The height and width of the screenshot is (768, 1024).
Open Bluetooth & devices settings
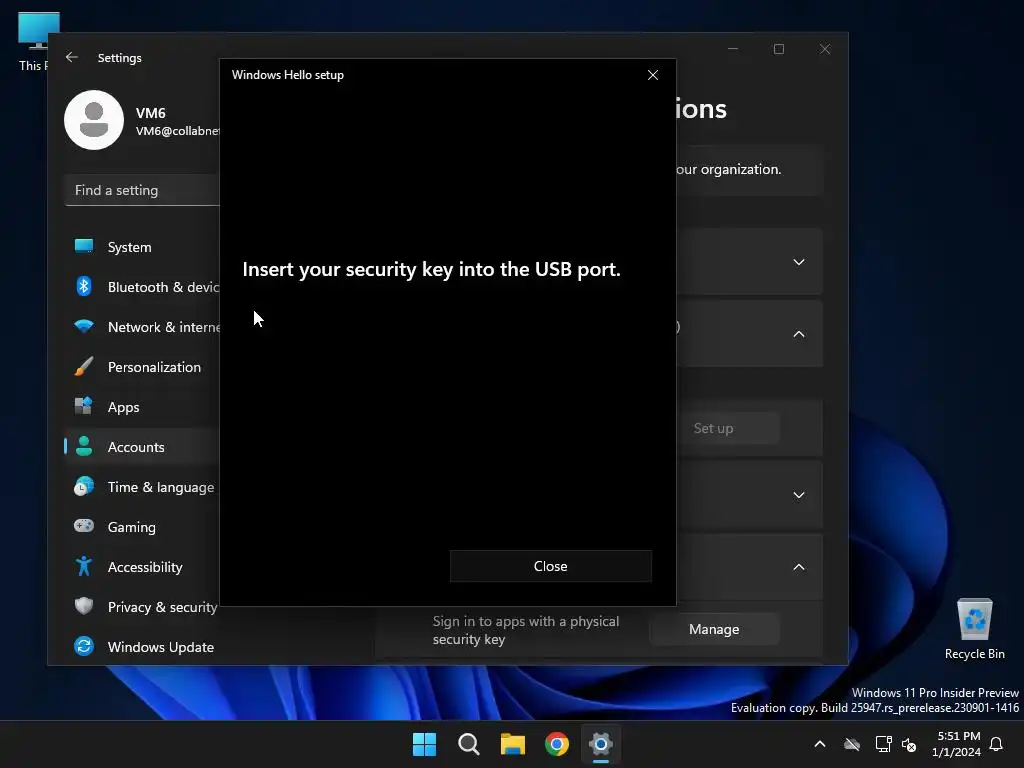pyautogui.click(x=142, y=287)
